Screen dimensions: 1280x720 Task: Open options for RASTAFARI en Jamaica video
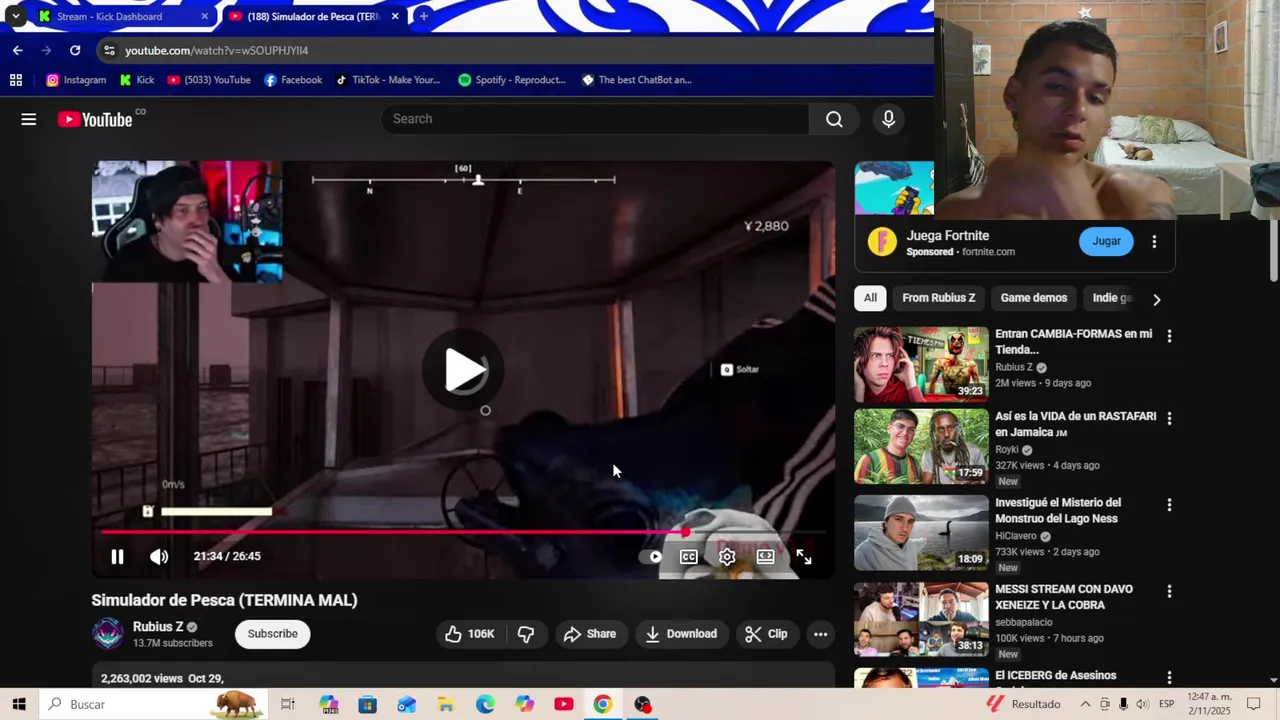1169,418
